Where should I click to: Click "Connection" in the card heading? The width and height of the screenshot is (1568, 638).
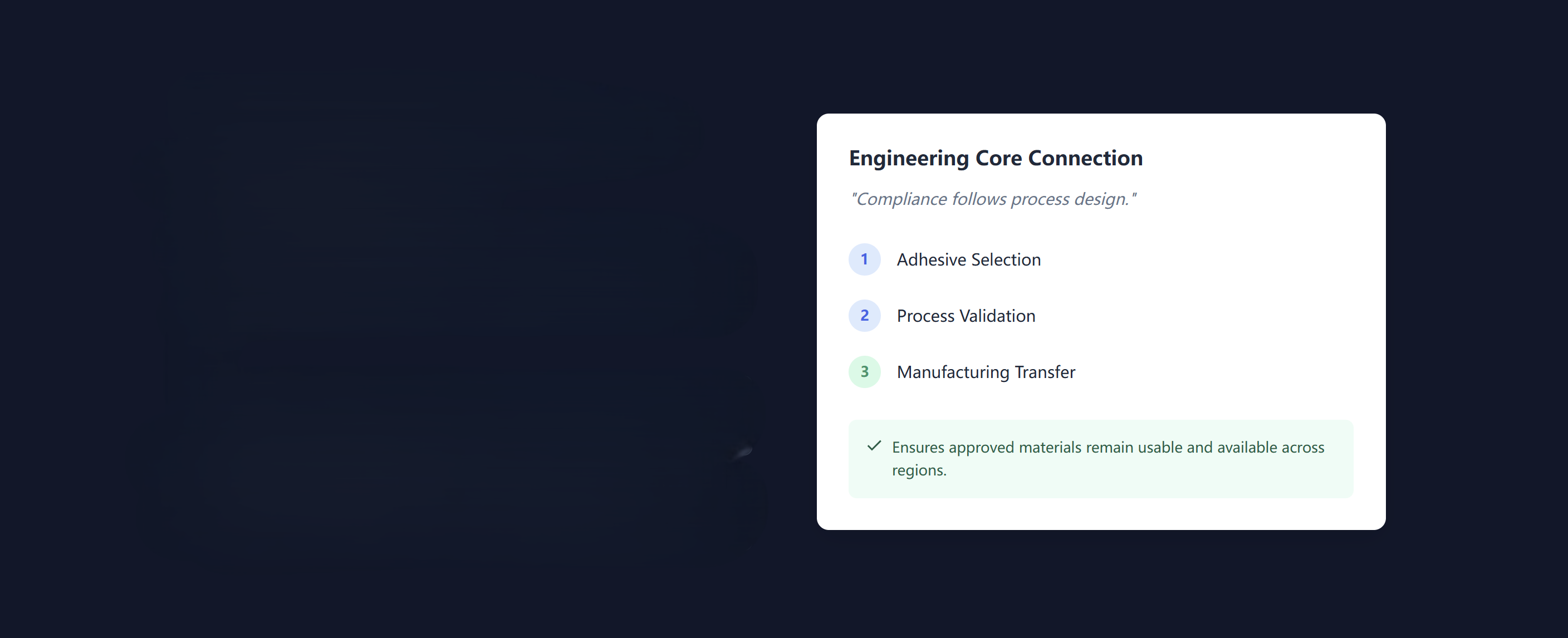coord(1085,158)
